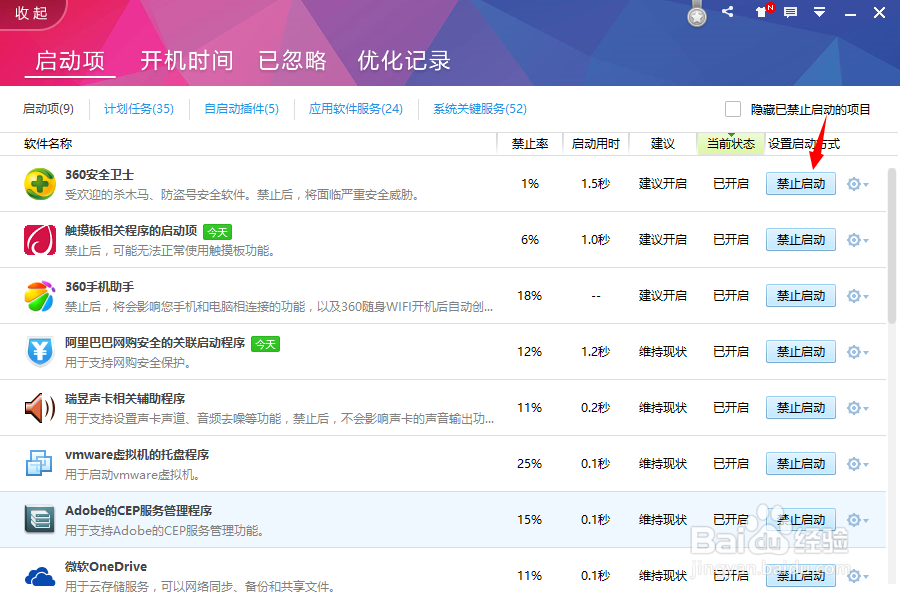Click the 阿里巴巴网购 blue wallet icon

39,352
